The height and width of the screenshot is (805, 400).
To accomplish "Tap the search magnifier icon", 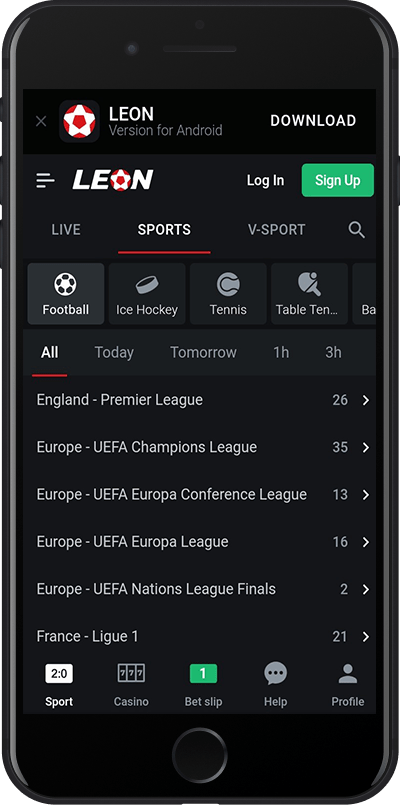I will point(356,229).
